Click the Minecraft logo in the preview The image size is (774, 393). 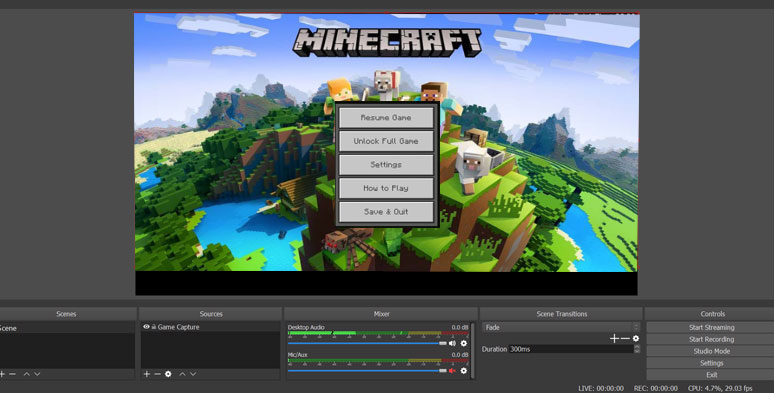click(x=387, y=42)
